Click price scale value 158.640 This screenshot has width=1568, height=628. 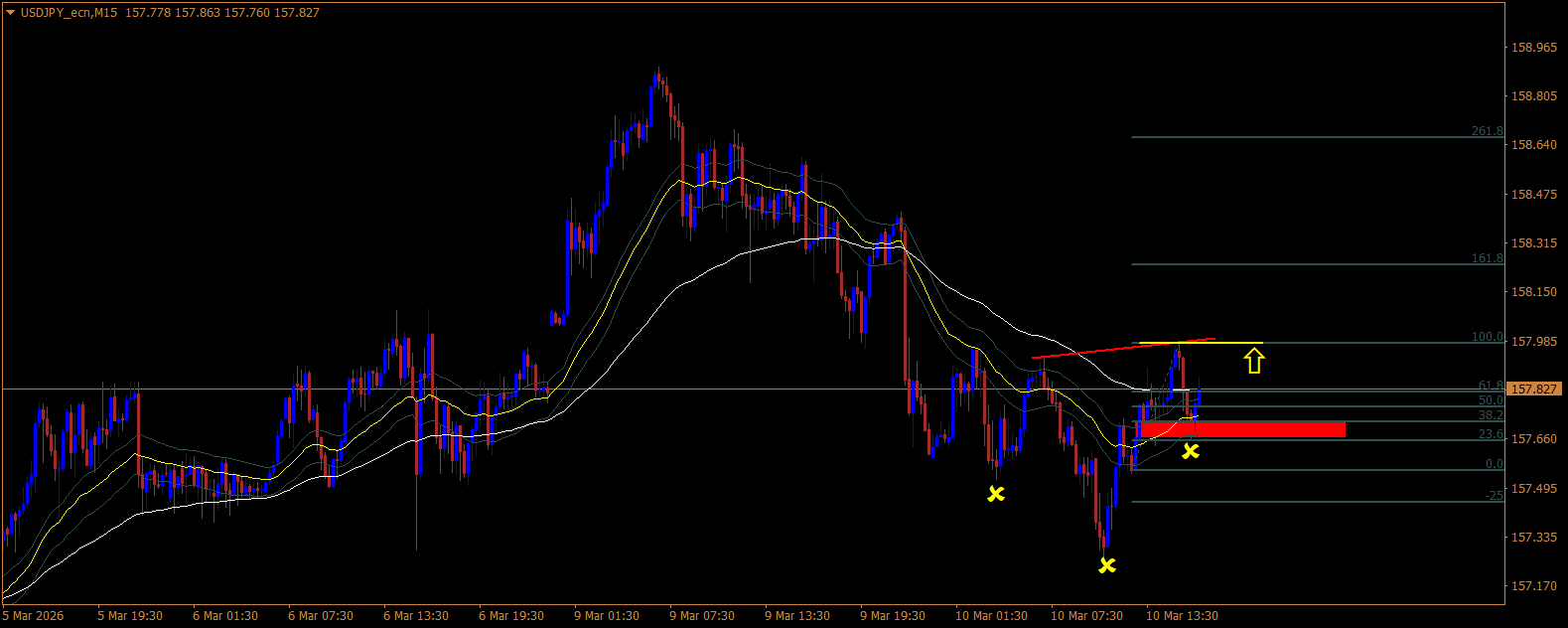tap(1533, 145)
